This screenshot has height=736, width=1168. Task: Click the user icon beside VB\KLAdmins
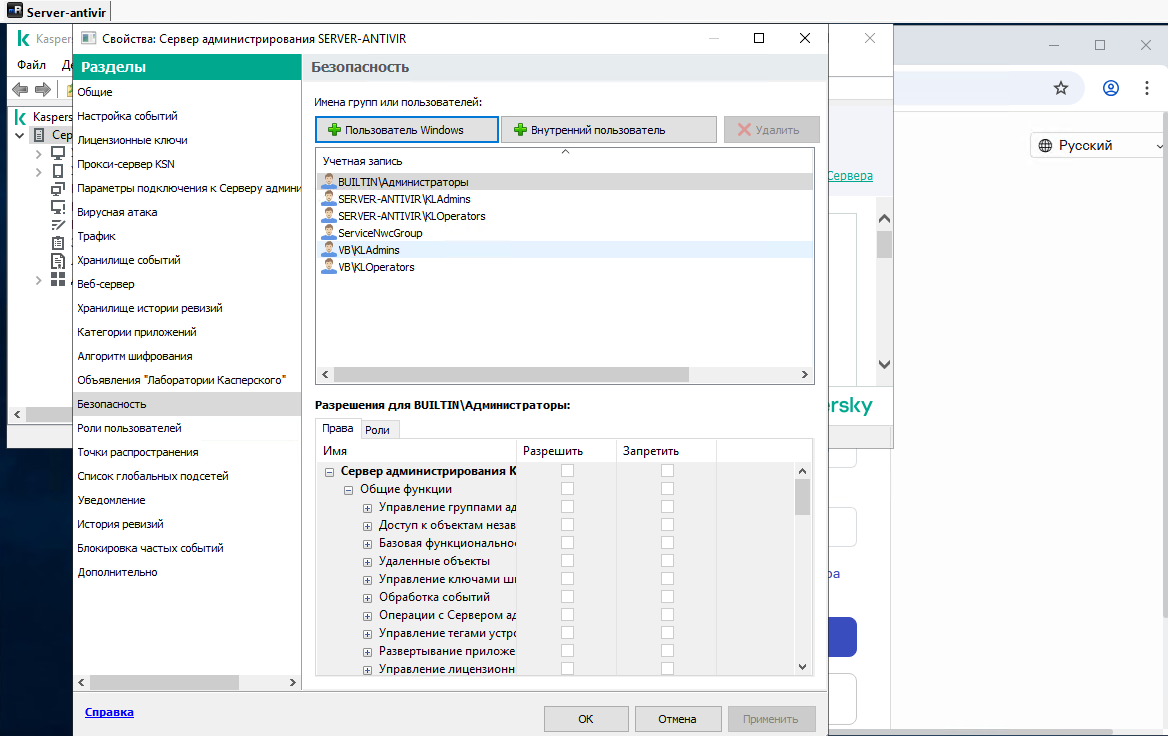coord(328,250)
